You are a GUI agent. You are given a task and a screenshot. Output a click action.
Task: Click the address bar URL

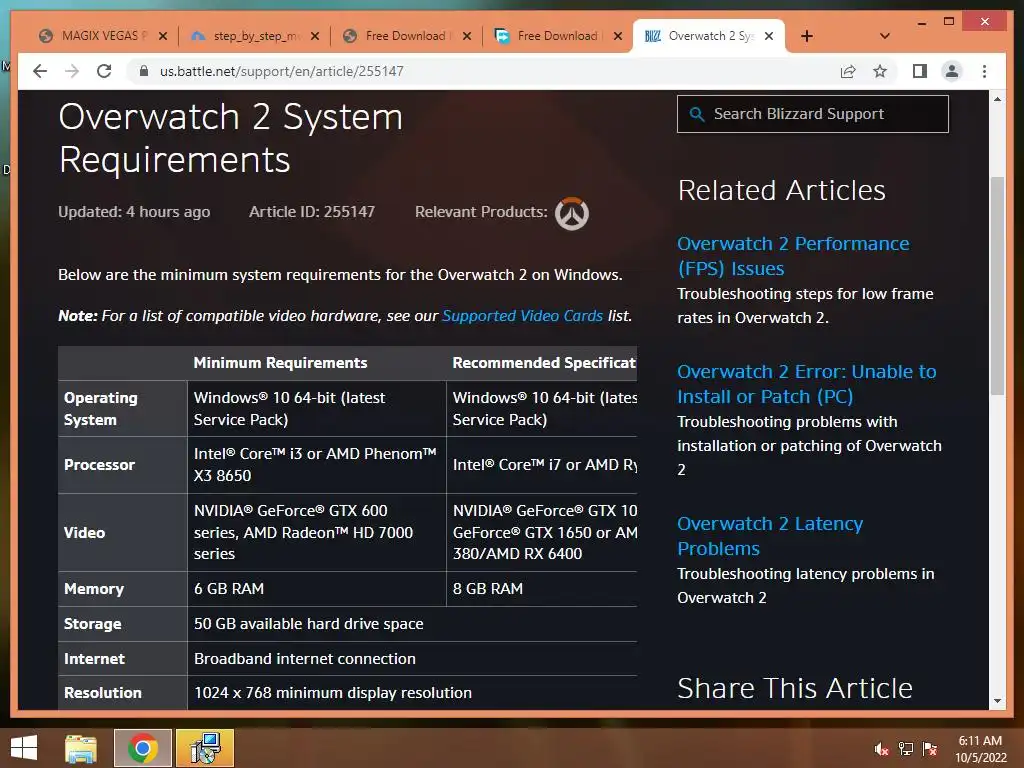281,71
